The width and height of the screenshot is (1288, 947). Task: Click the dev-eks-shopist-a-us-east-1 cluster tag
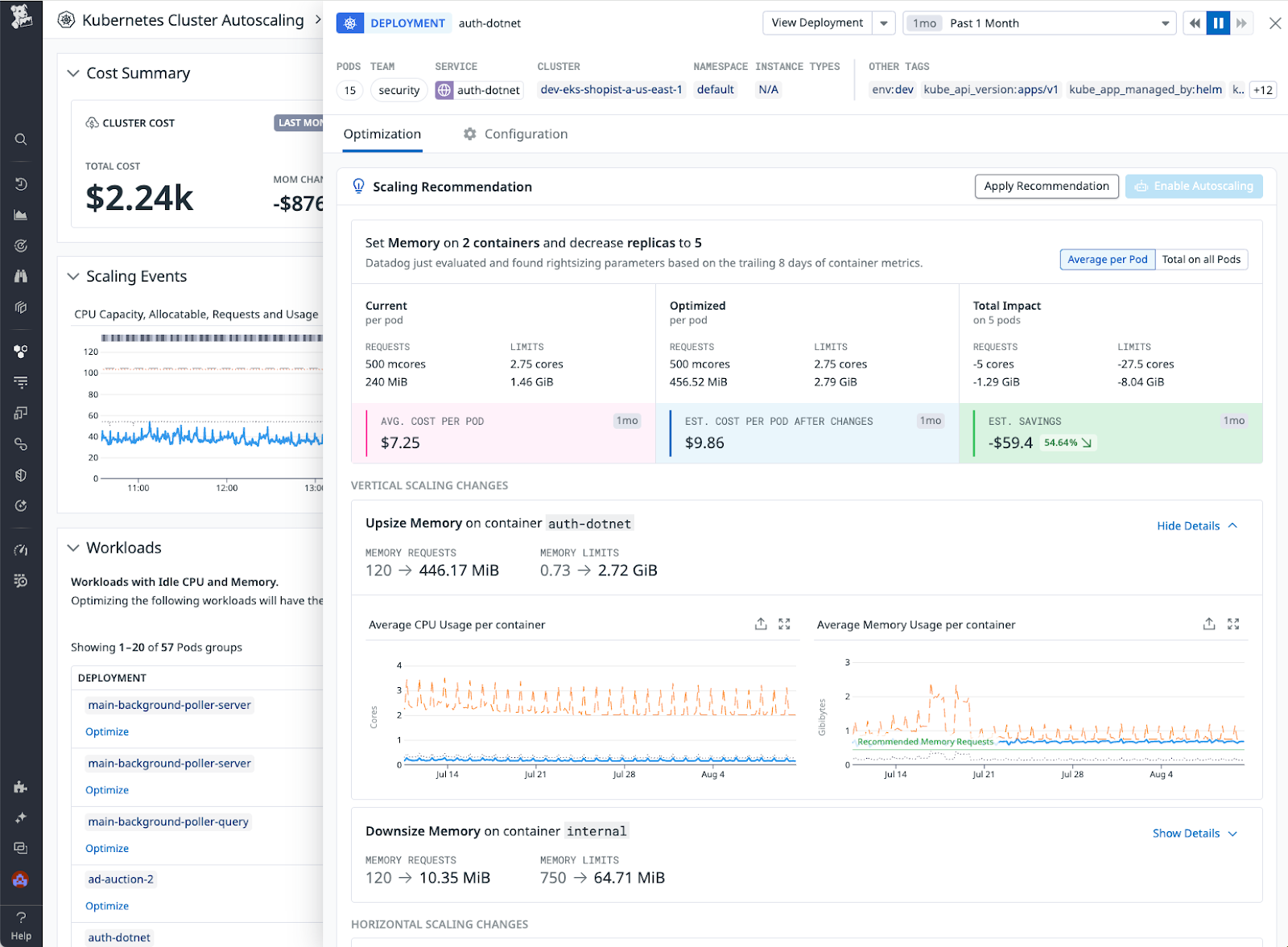tap(612, 90)
